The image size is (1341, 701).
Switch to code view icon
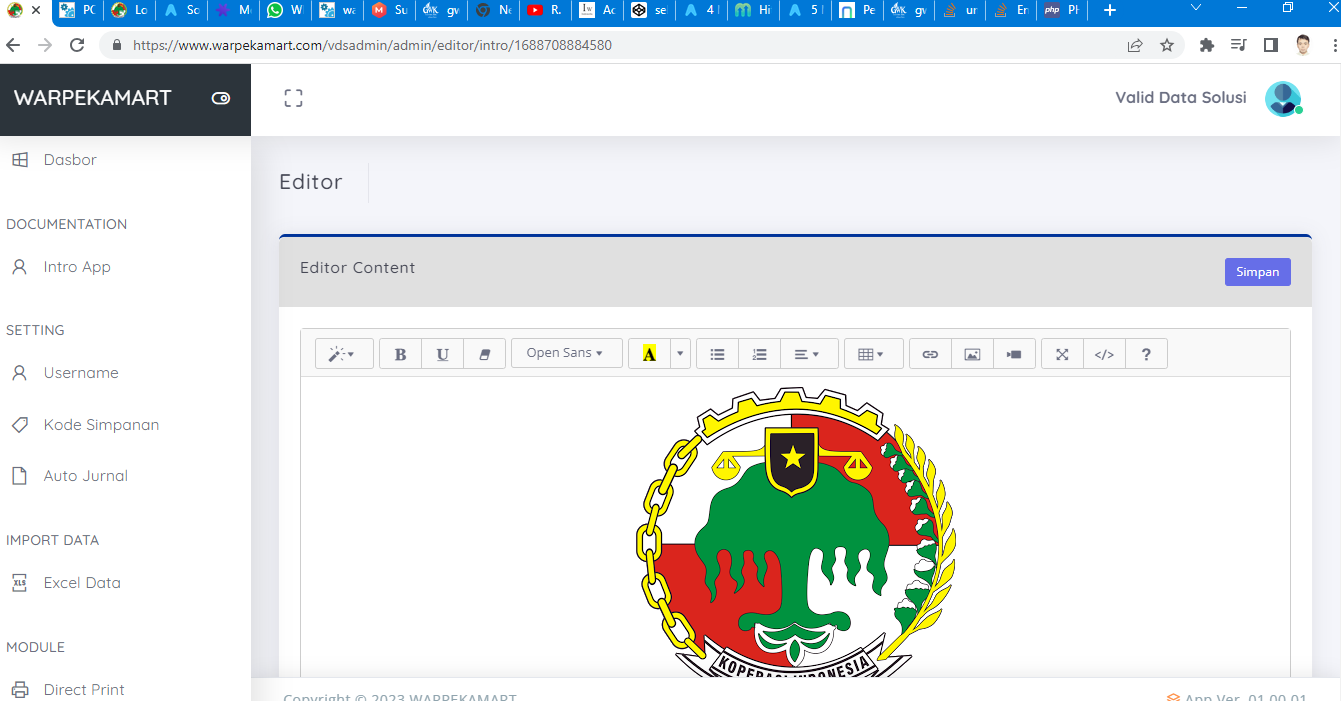tap(1104, 354)
